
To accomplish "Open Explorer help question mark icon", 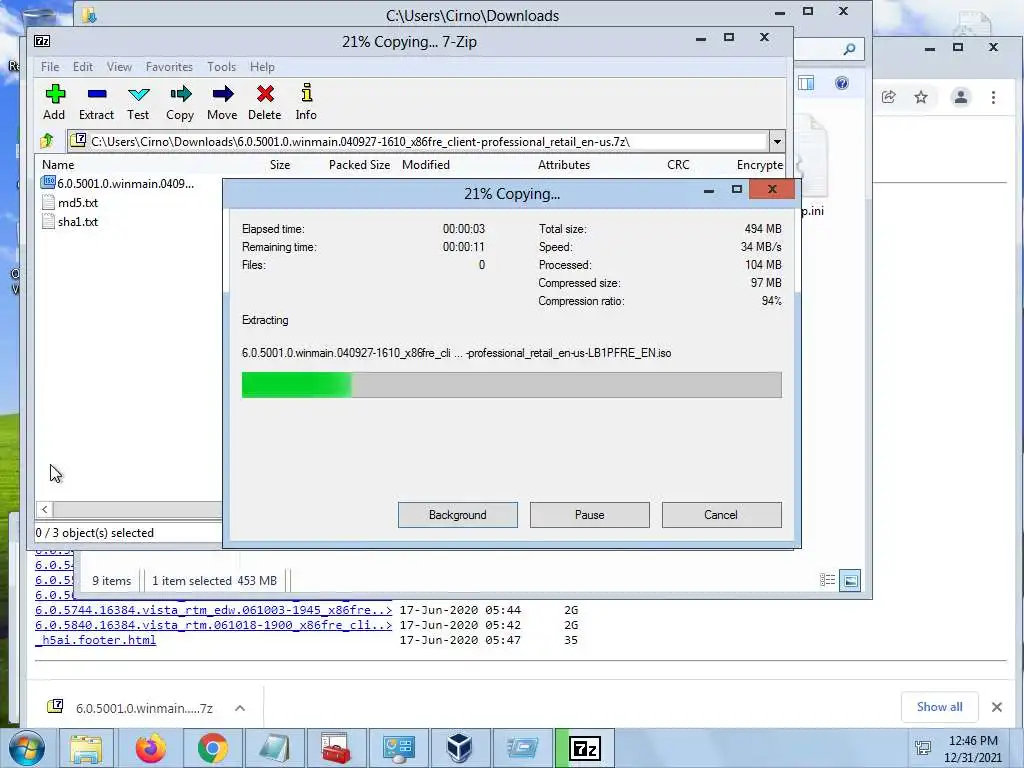I will pos(842,83).
